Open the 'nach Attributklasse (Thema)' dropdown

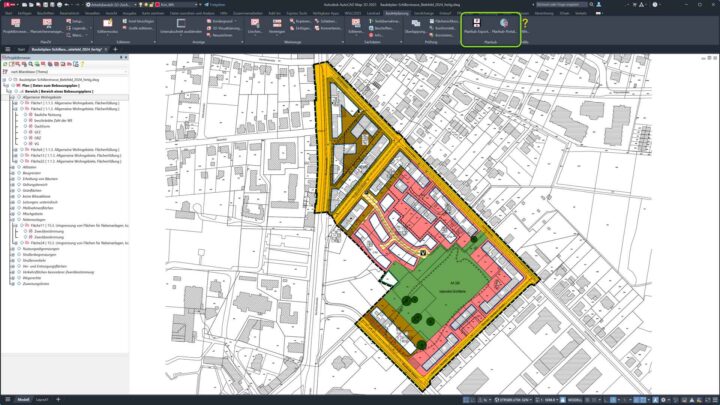[64, 72]
